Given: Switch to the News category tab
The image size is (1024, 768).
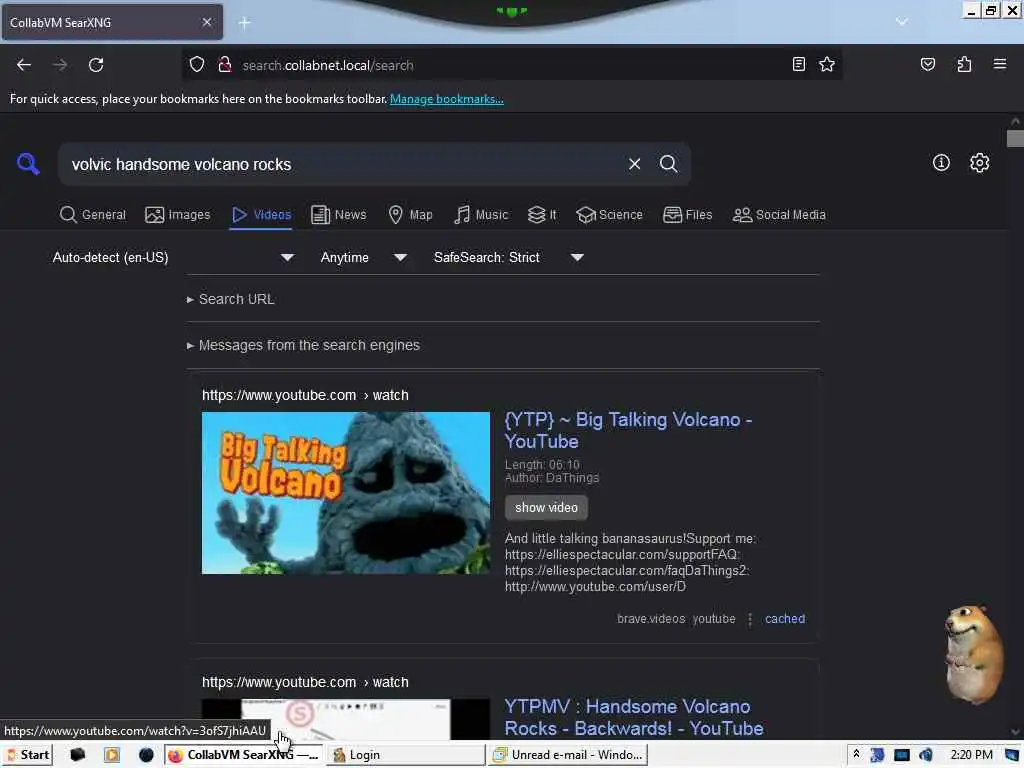Looking at the screenshot, I should point(338,215).
